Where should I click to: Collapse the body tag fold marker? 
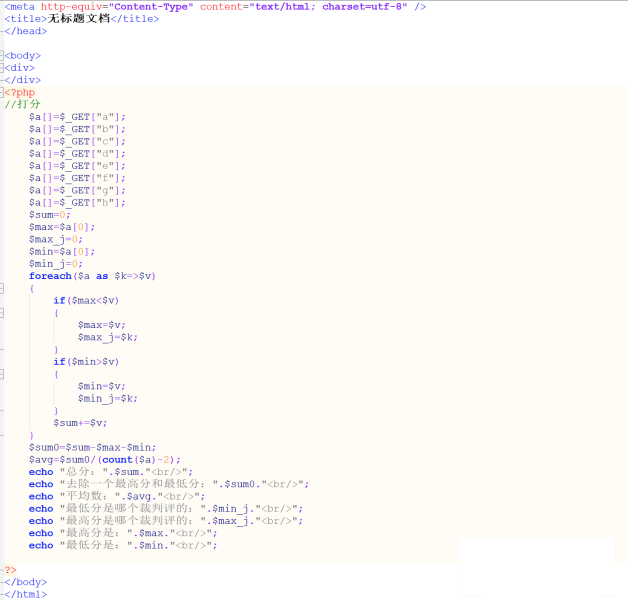pos(3,55)
